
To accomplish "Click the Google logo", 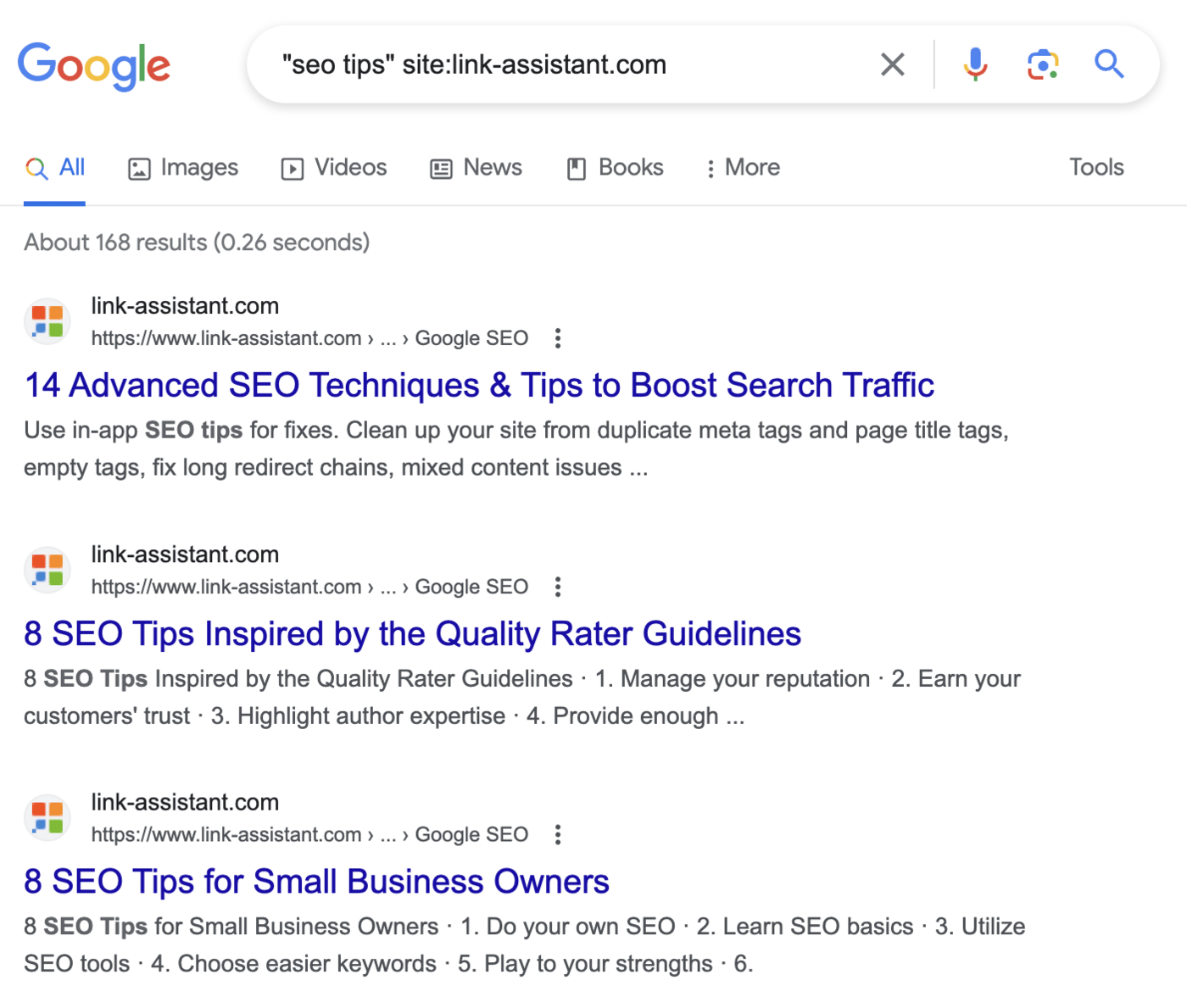I will coord(94,65).
